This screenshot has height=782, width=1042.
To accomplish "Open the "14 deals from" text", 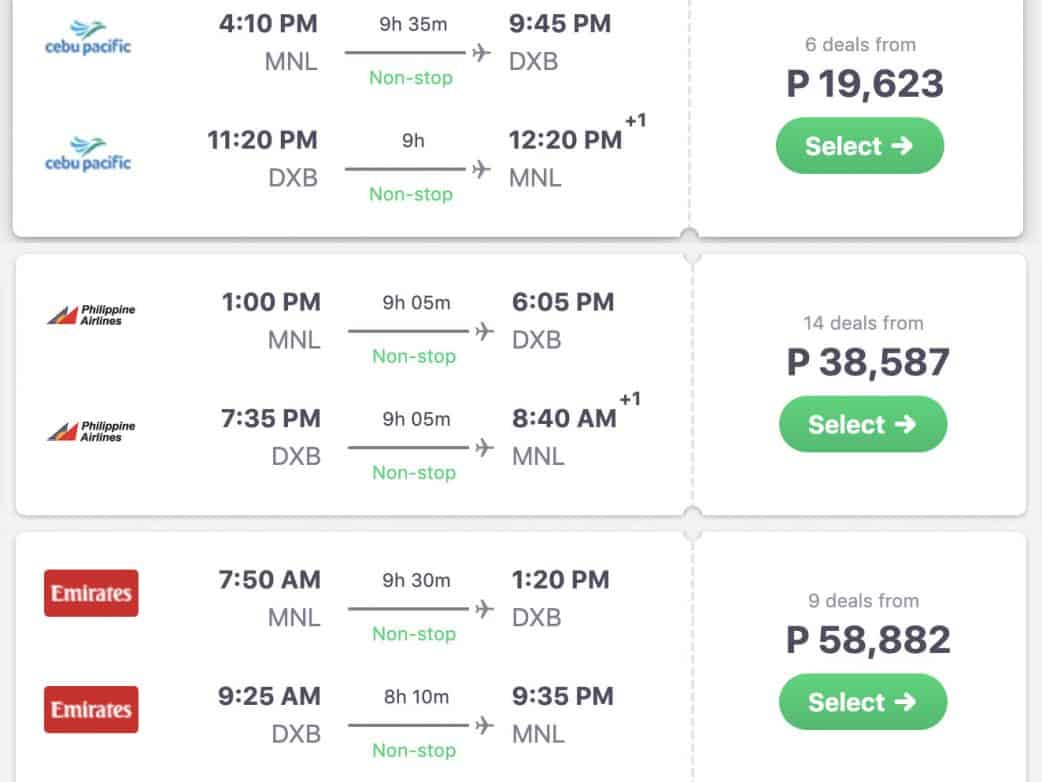I will [863, 323].
